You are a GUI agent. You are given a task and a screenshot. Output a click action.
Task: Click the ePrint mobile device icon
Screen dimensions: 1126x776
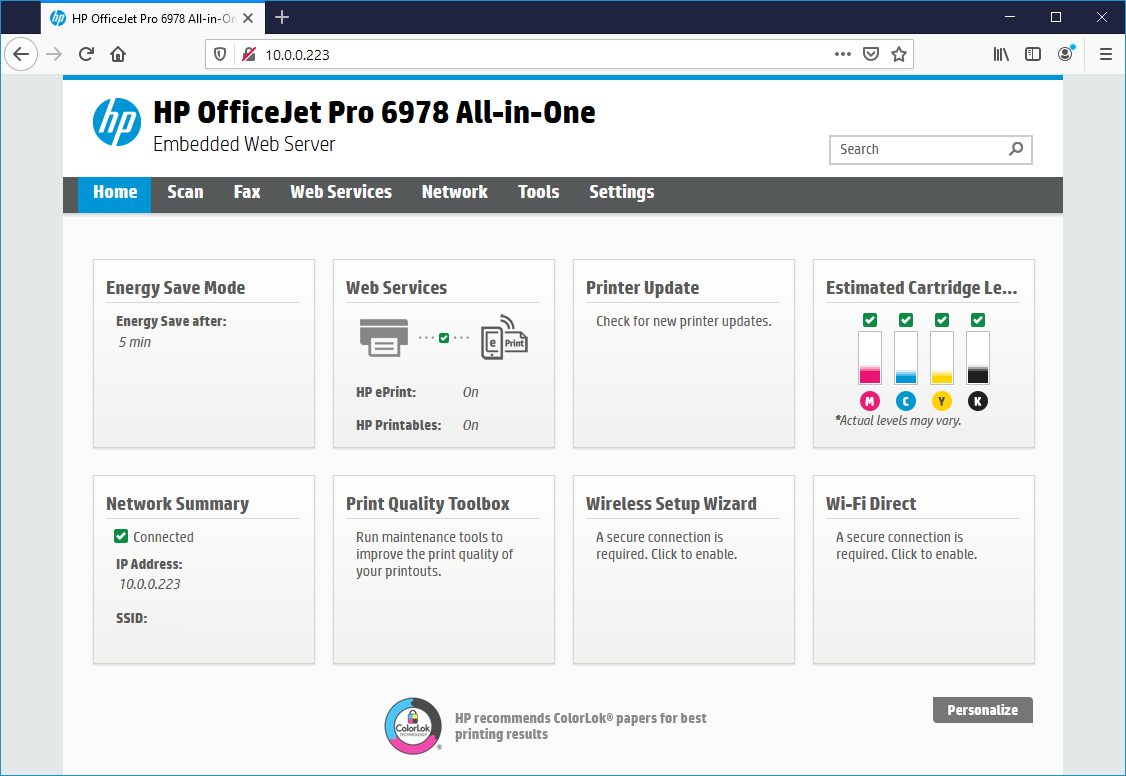tap(504, 337)
